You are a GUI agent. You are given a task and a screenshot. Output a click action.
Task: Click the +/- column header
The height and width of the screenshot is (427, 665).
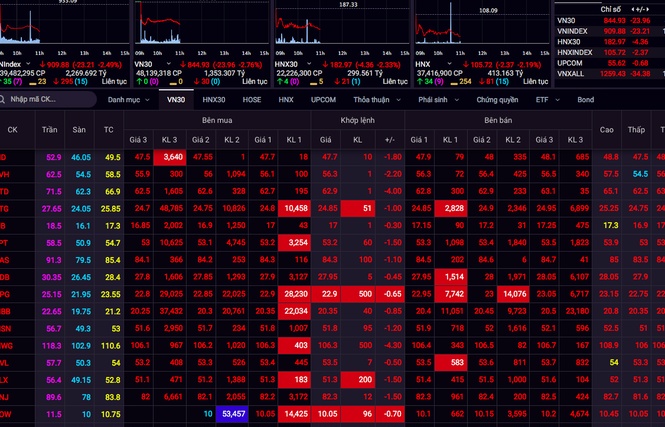click(390, 139)
